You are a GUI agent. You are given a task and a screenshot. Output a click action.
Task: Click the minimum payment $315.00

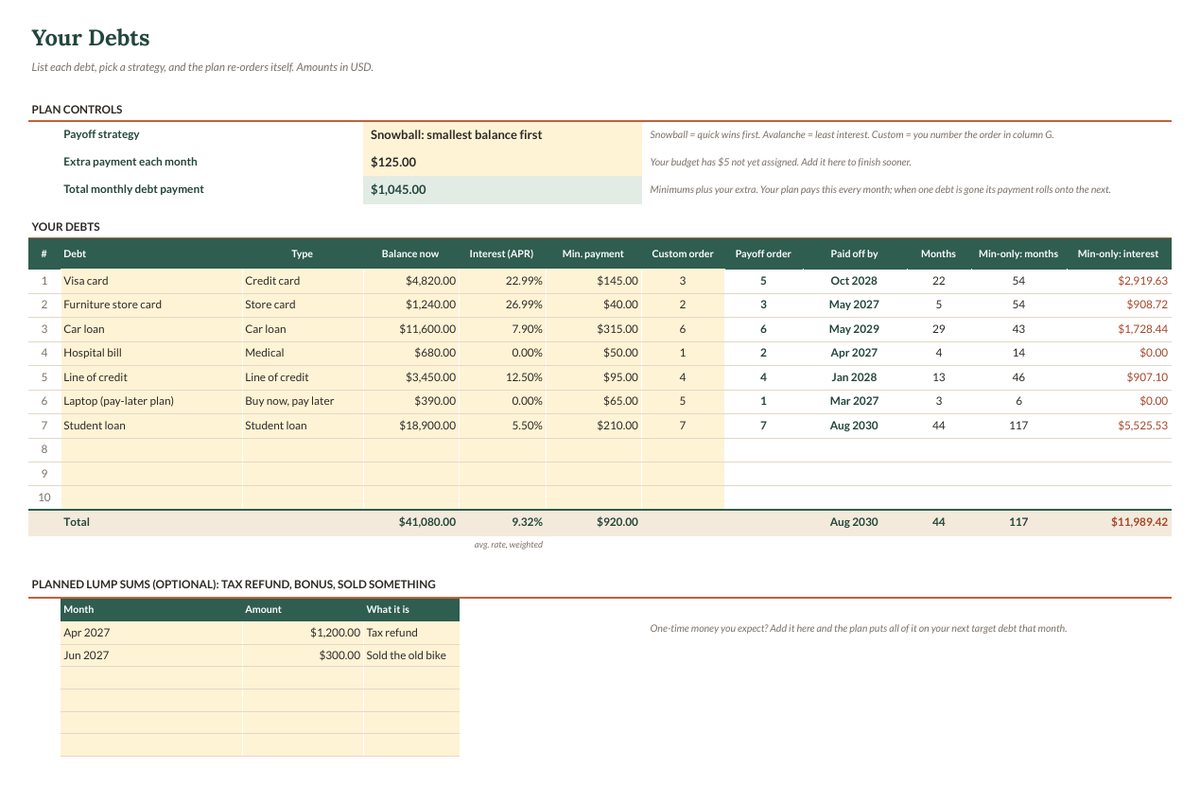(594, 329)
